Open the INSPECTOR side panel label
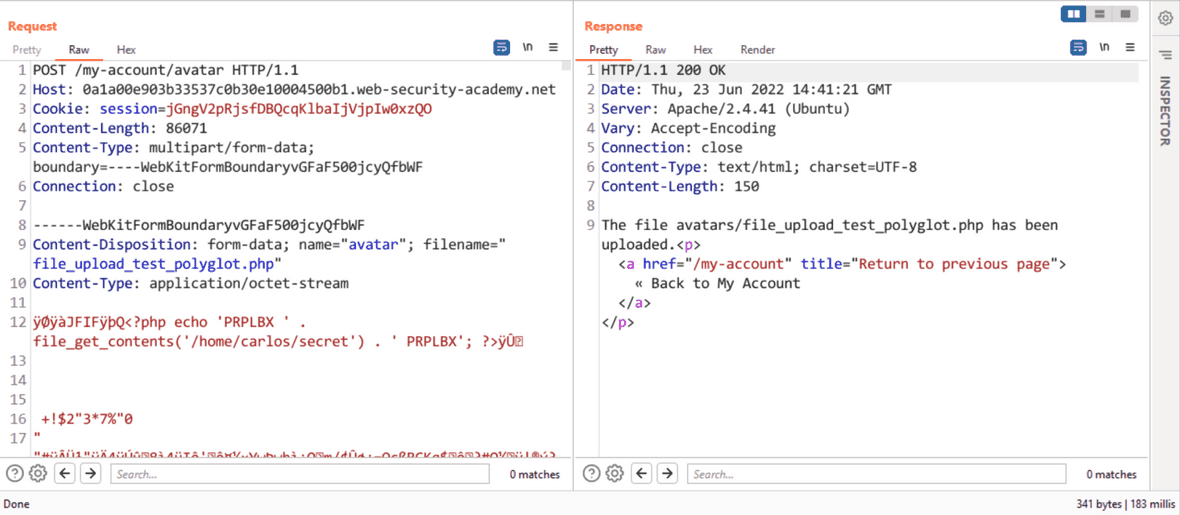The width and height of the screenshot is (1180, 515). coord(1165,111)
